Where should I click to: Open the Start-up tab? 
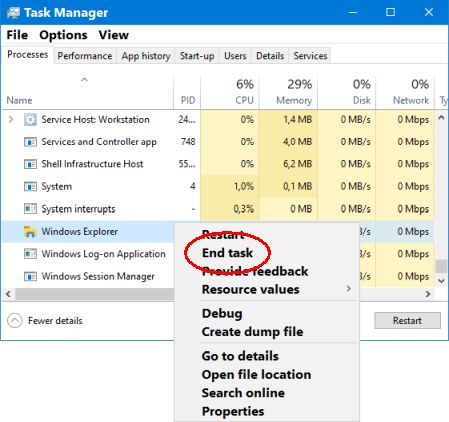(197, 56)
